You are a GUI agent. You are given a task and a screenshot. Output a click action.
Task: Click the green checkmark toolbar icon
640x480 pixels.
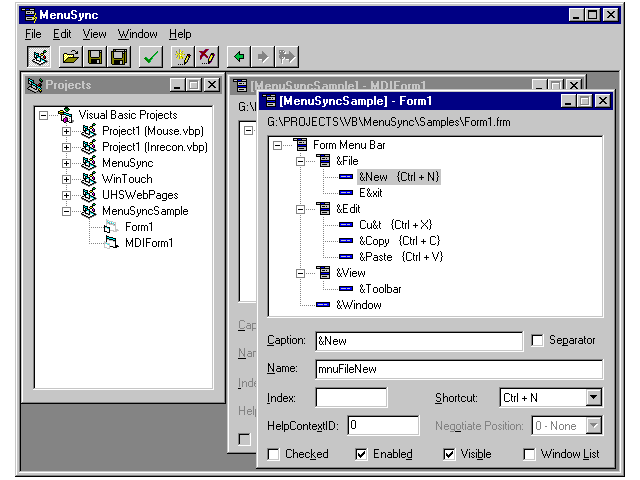151,57
